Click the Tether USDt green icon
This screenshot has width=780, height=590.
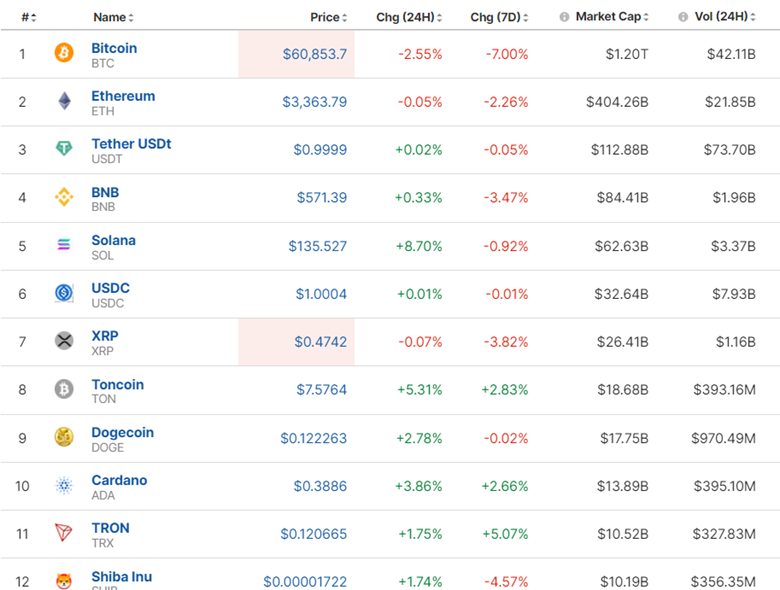64,148
